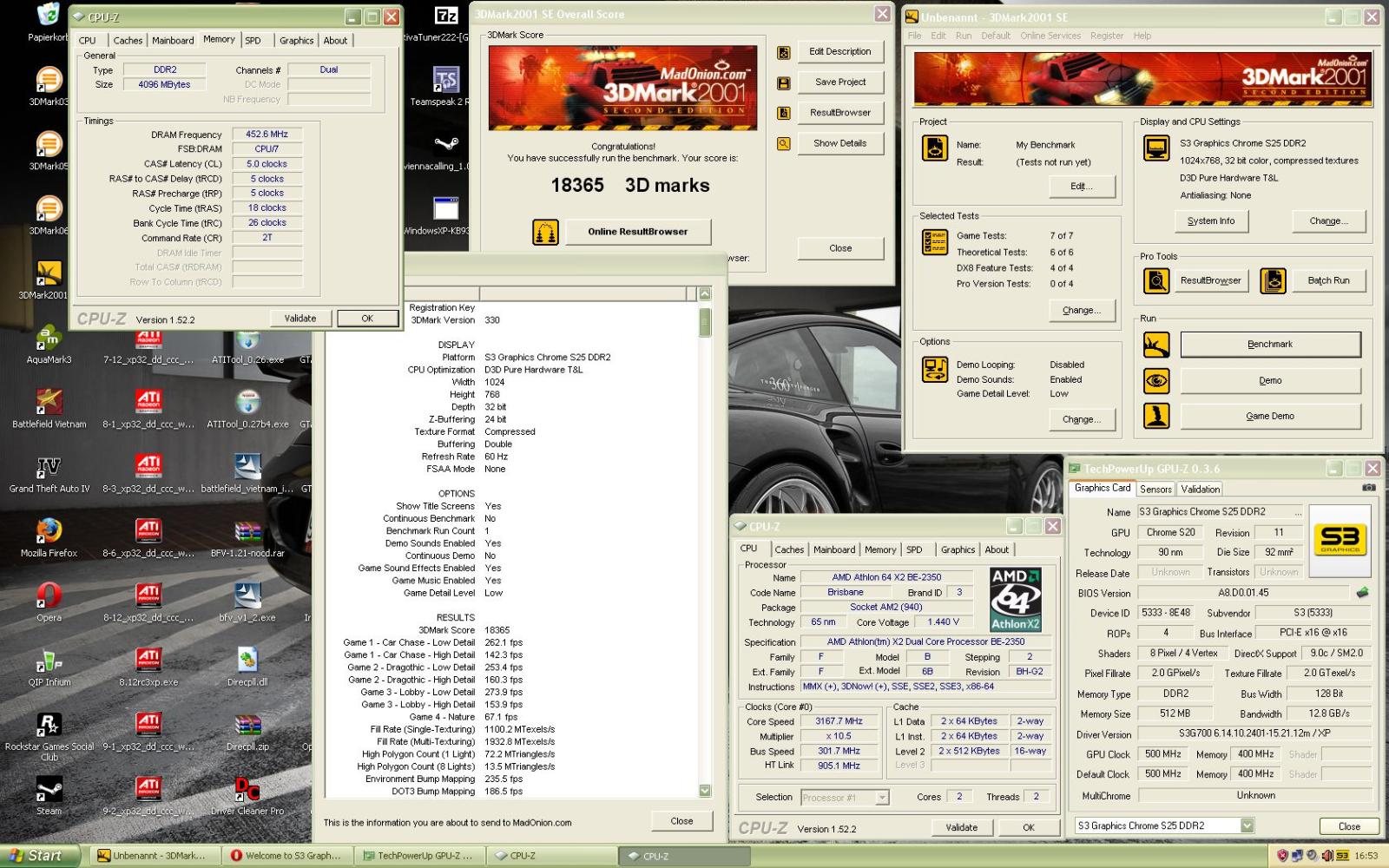
Task: Open Driver Cleaner Pro icon
Action: coord(247,789)
